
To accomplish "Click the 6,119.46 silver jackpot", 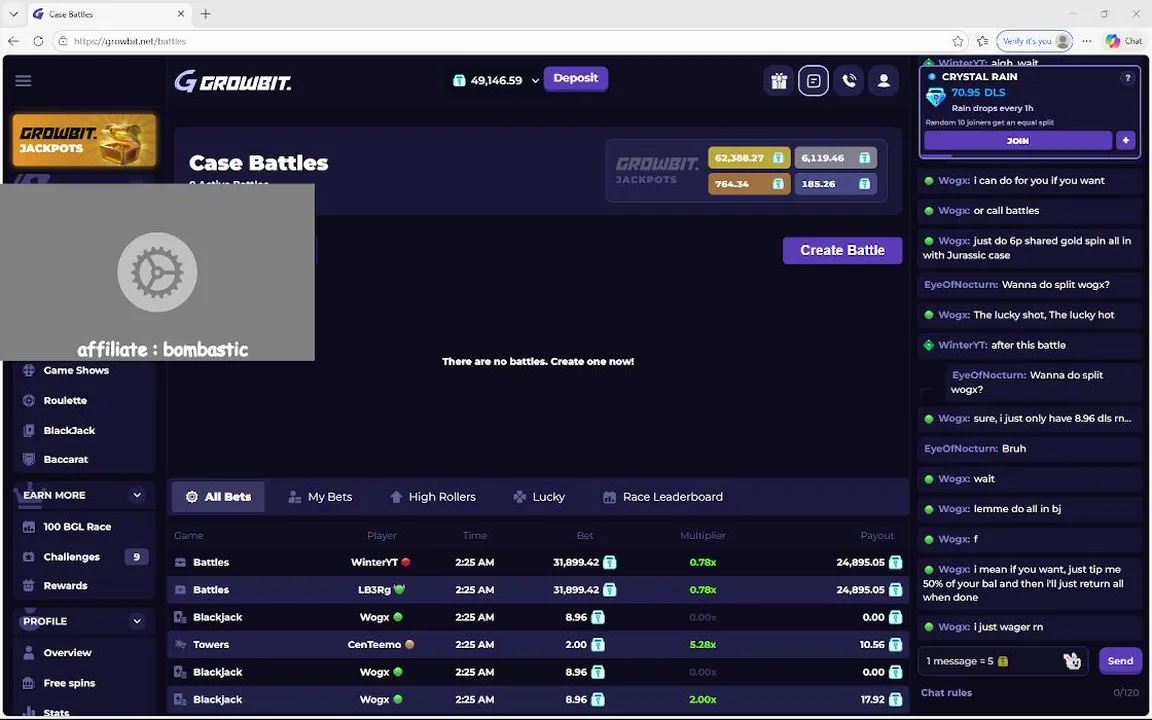I will click(x=835, y=158).
